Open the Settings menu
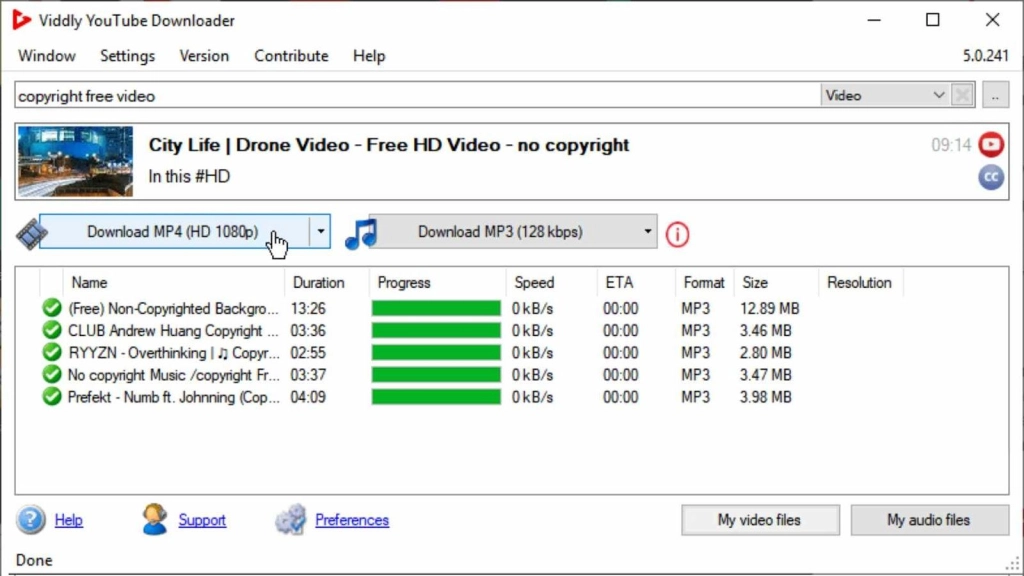 127,56
